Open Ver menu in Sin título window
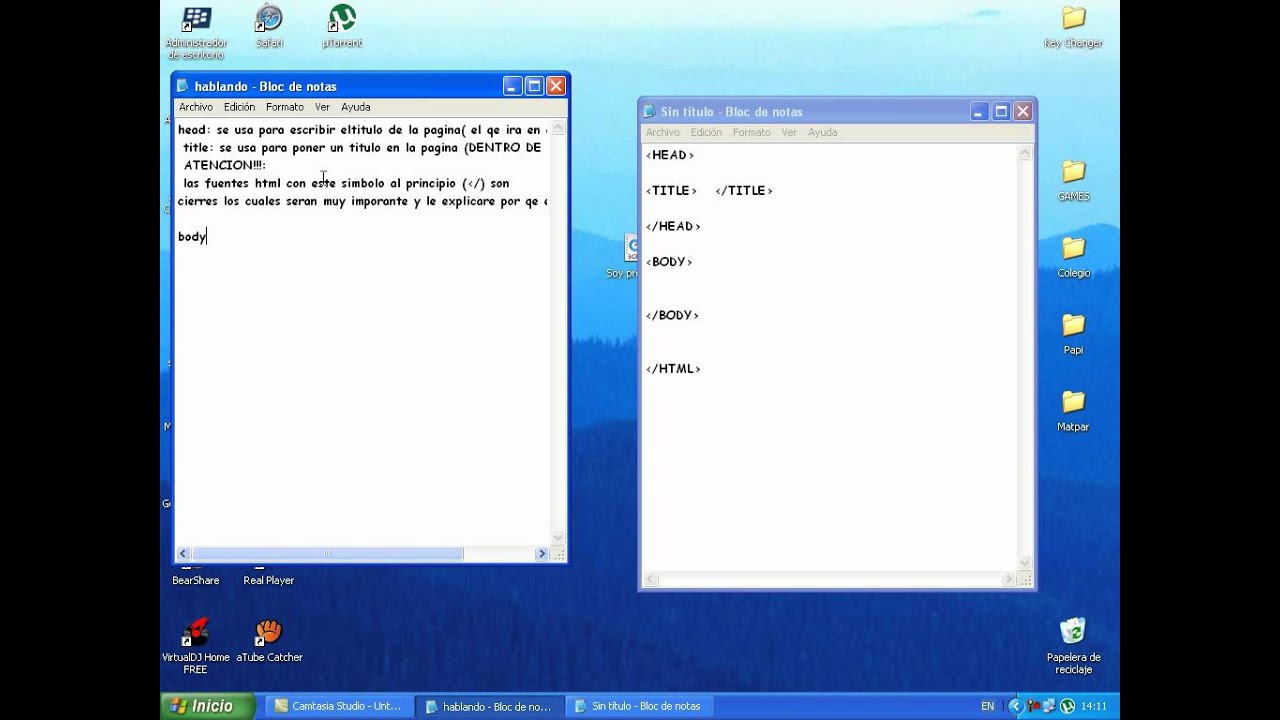 (789, 132)
